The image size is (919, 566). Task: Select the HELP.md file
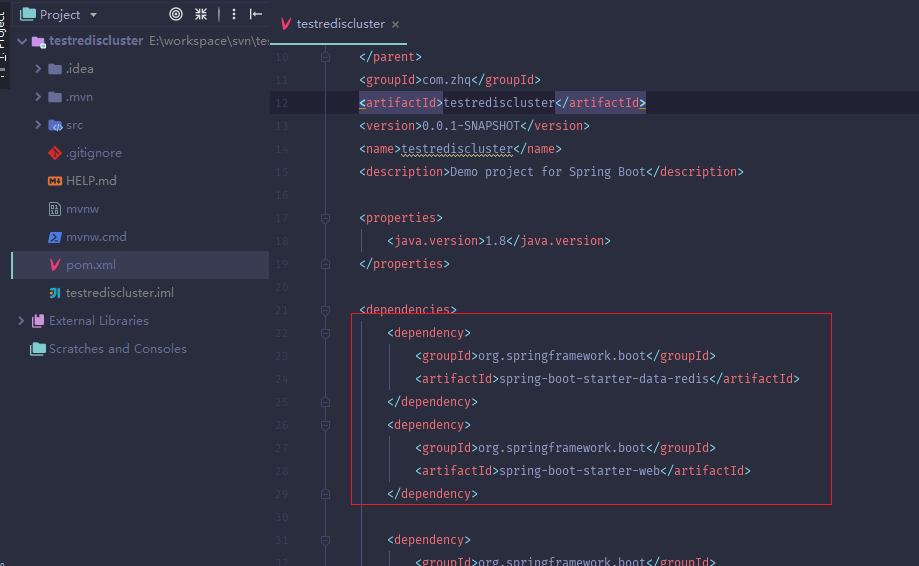tap(91, 180)
